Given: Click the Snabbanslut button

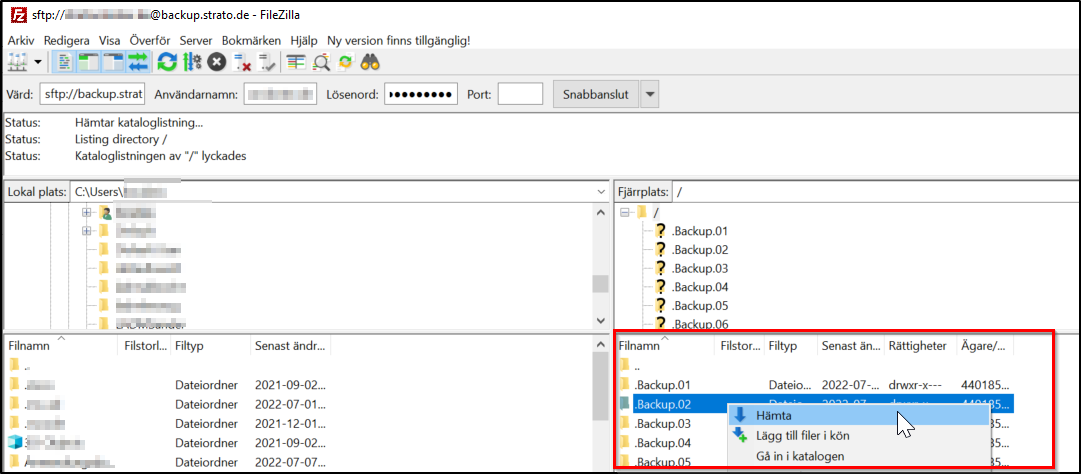Looking at the screenshot, I should (595, 96).
